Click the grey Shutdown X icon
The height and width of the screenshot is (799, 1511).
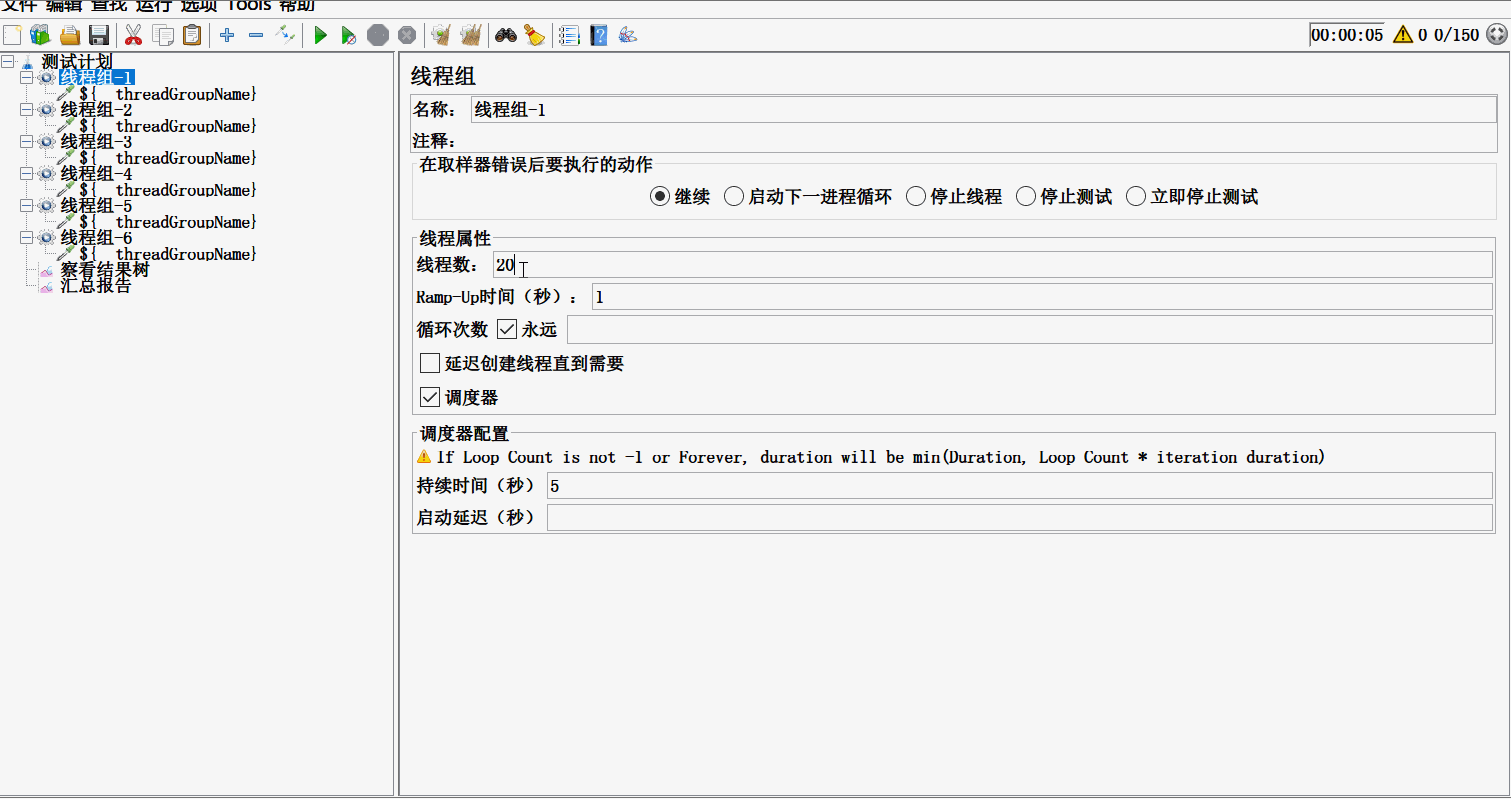[406, 36]
